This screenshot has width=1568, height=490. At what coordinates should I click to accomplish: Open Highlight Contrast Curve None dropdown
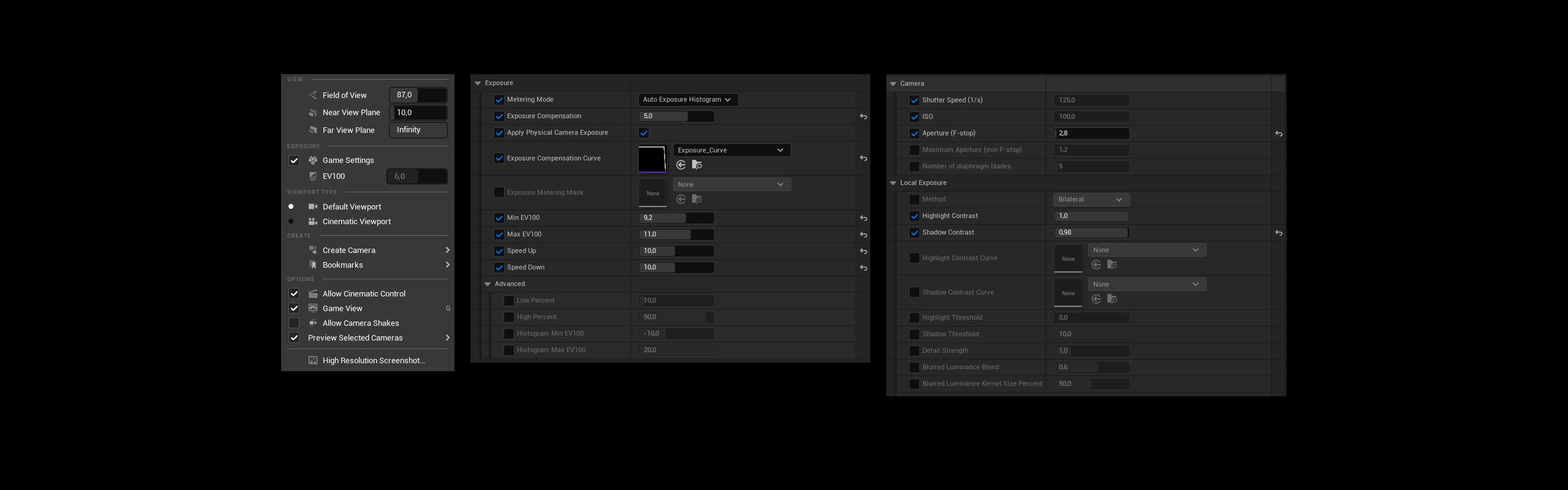(x=1147, y=250)
